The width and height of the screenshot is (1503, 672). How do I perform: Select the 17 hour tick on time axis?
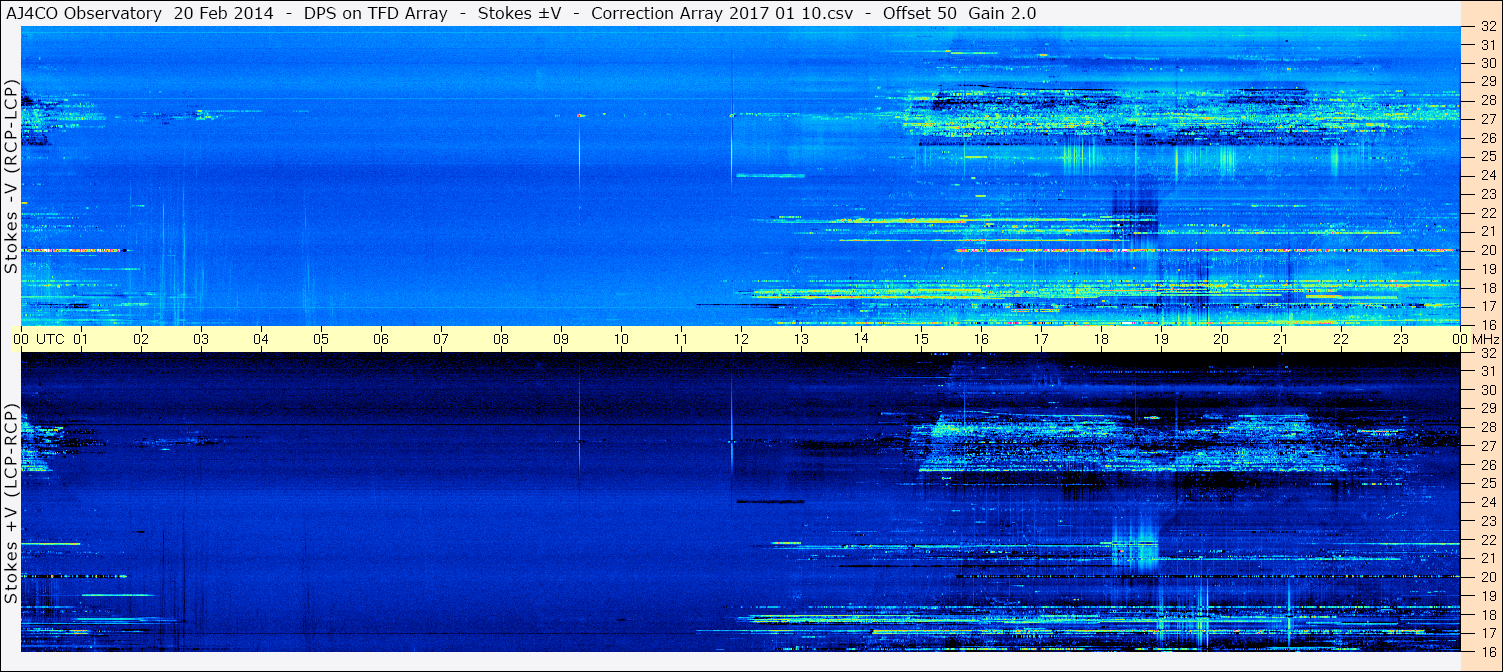[x=1041, y=339]
